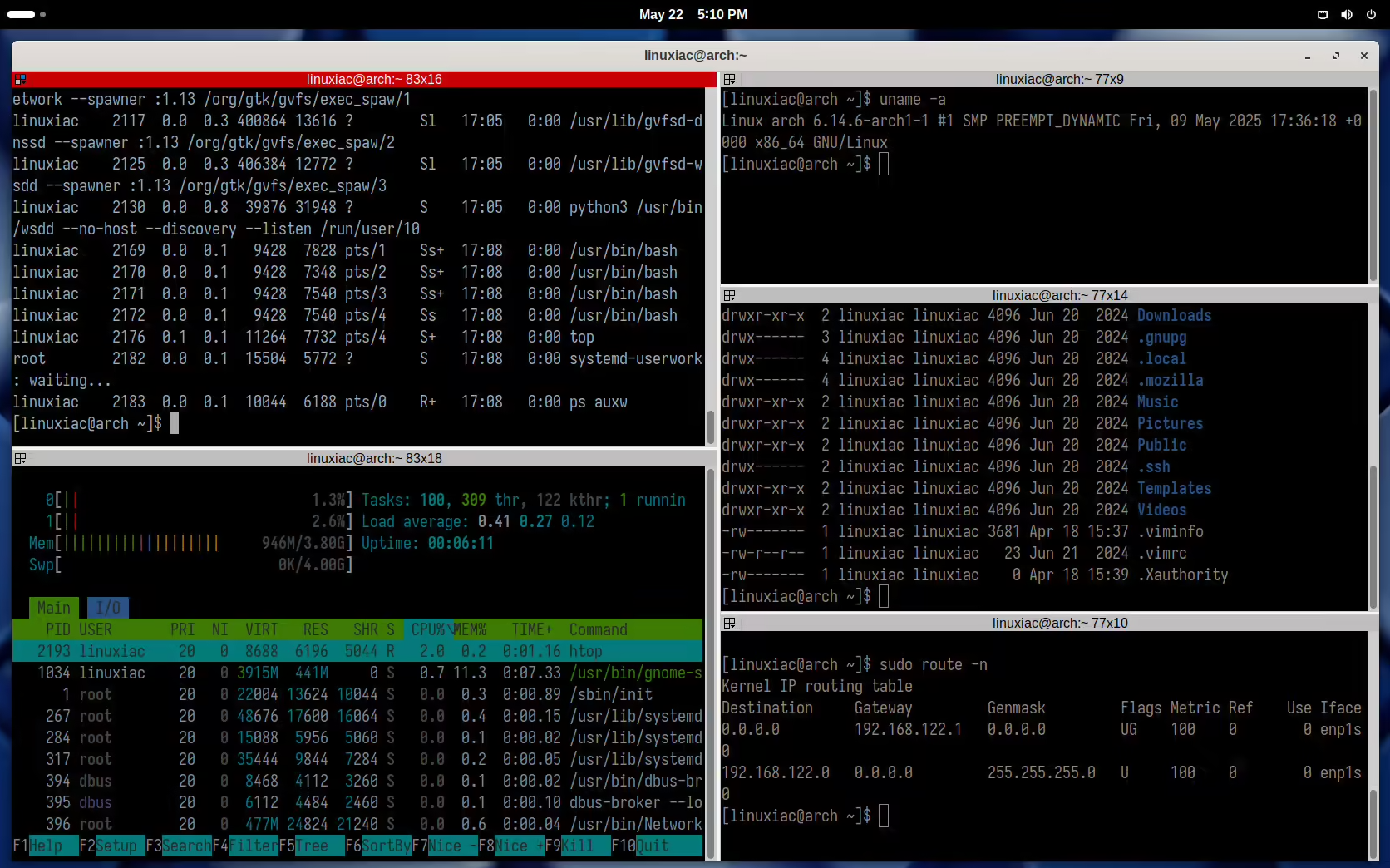Sort htop by MEM% column header
The height and width of the screenshot is (868, 1390).
470,629
